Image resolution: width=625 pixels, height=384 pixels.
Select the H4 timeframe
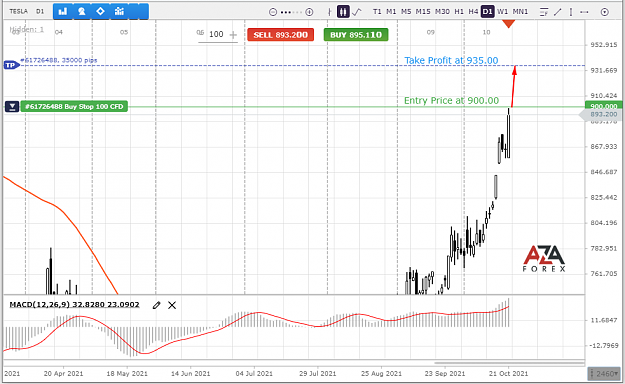click(x=473, y=12)
